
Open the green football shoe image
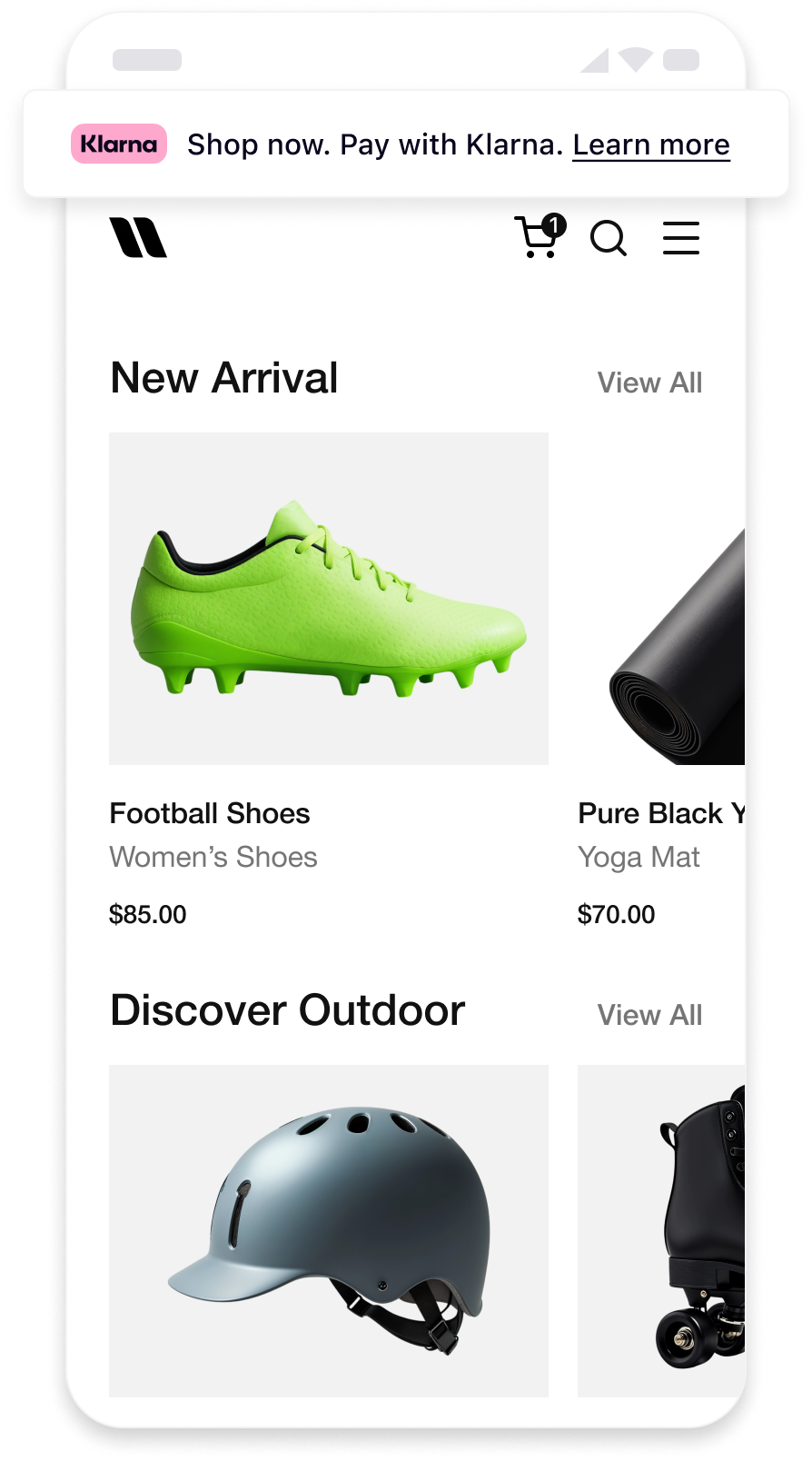[x=329, y=599]
